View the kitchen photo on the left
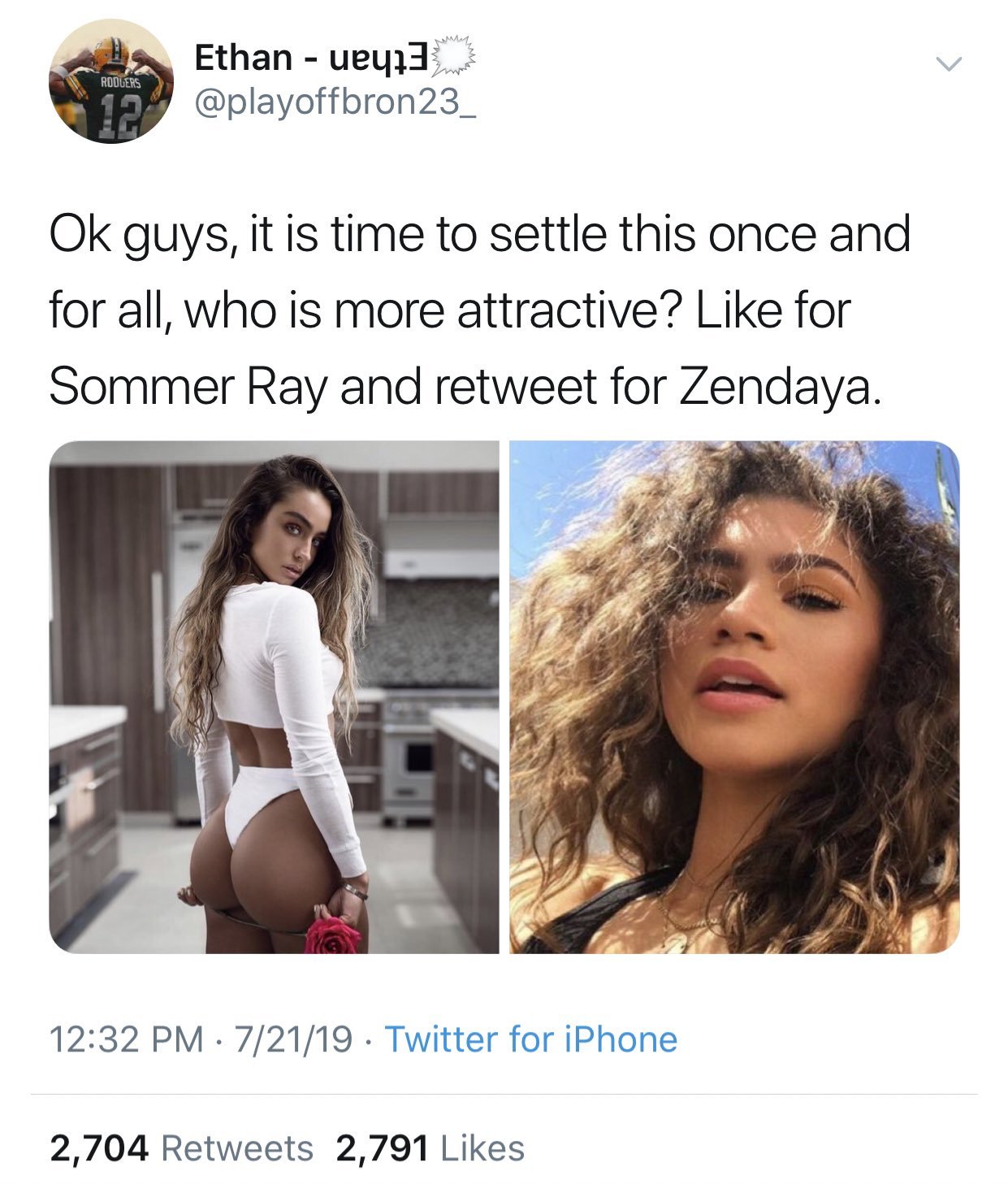This screenshot has width=1008, height=1184. 274,696
